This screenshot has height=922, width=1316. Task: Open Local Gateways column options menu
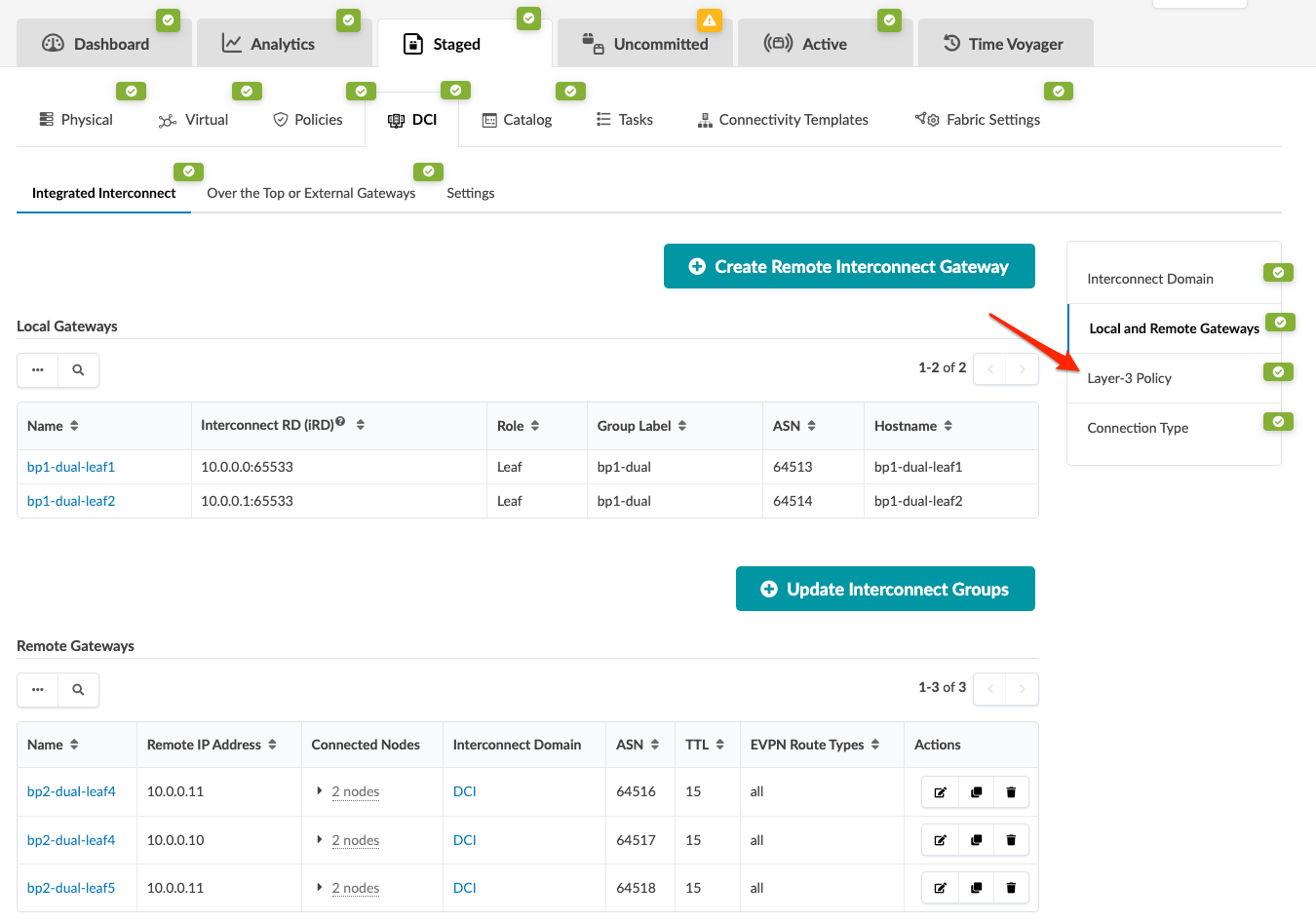(x=38, y=370)
